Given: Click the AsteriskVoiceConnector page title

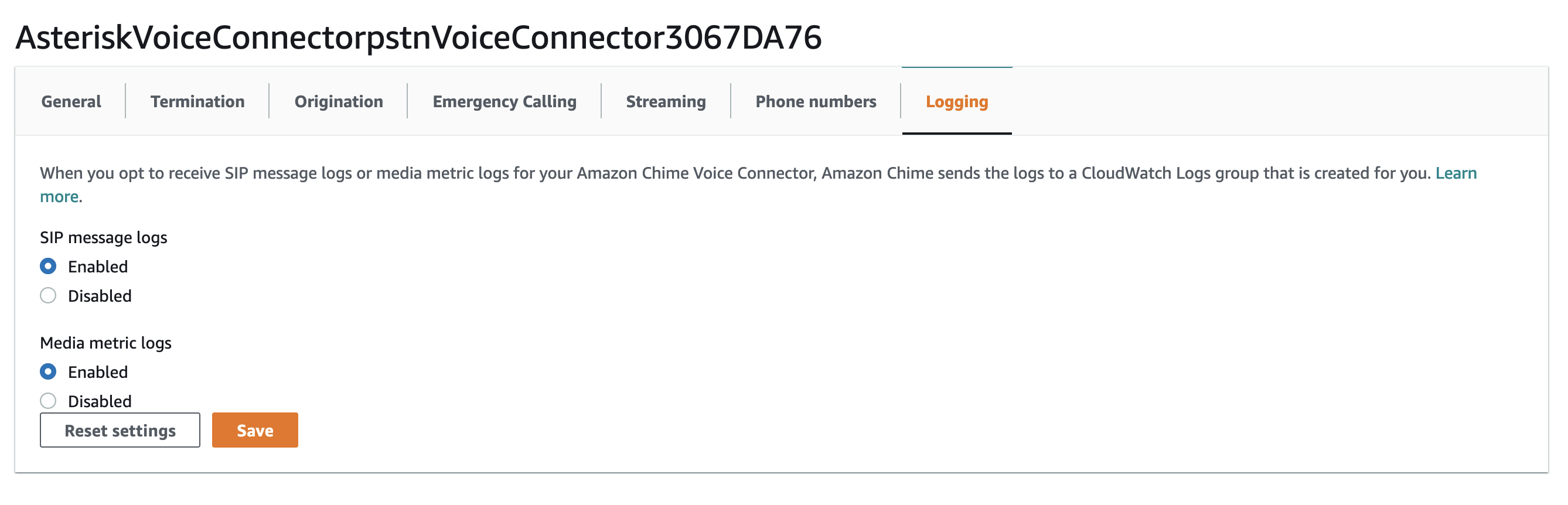Looking at the screenshot, I should (419, 37).
